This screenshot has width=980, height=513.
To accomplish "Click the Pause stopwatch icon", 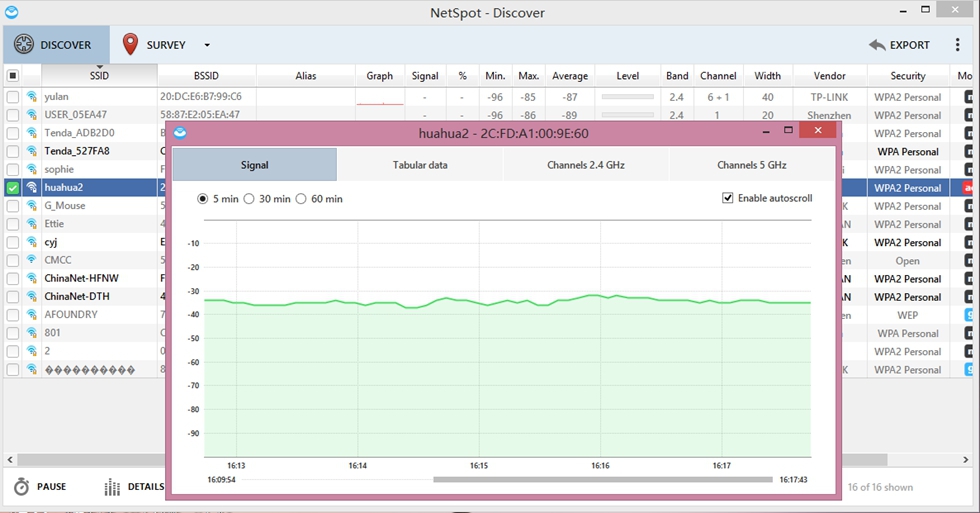I will point(22,487).
